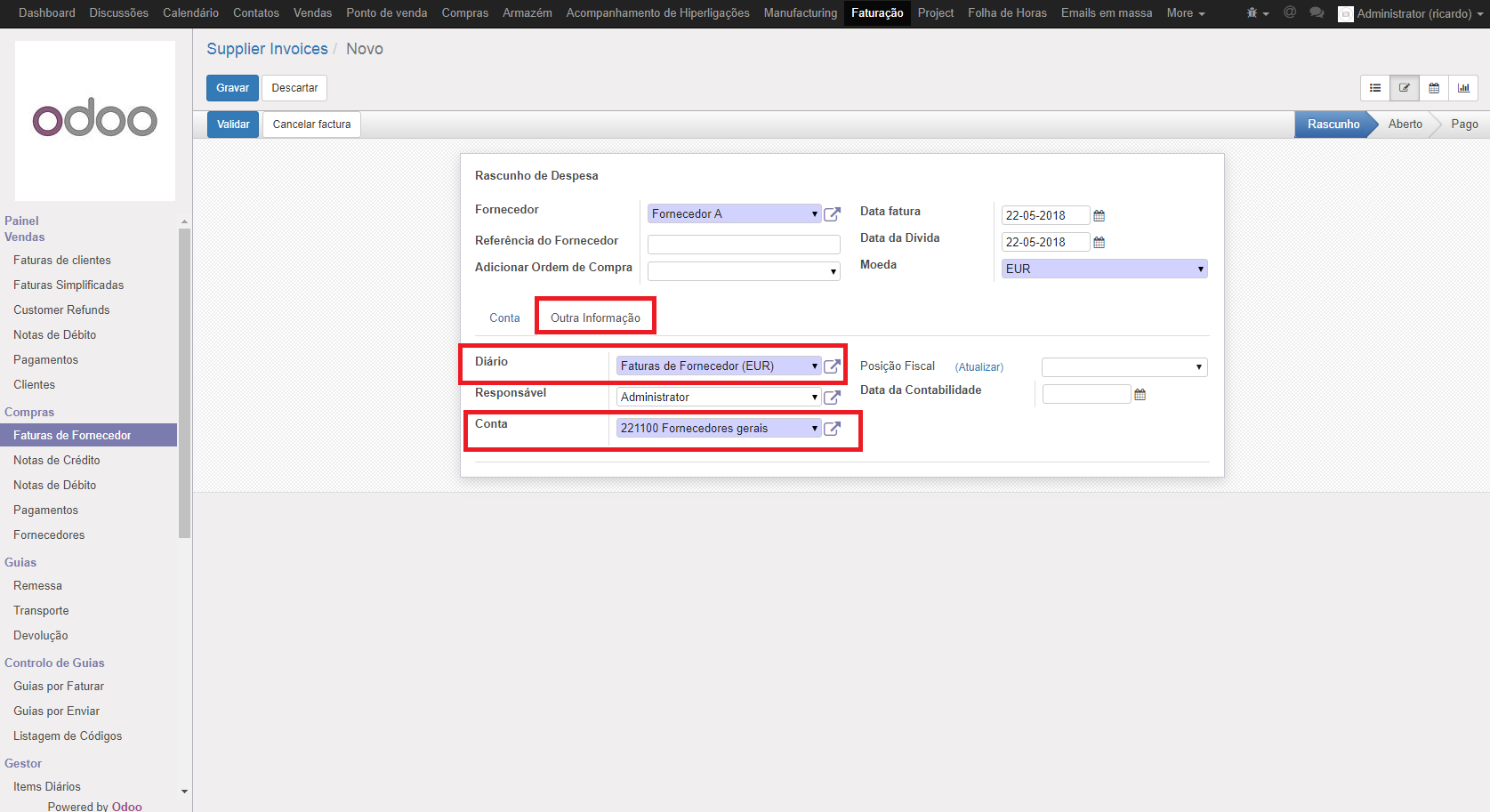1490x812 pixels.
Task: Click the Atualizar link
Action: tap(979, 367)
